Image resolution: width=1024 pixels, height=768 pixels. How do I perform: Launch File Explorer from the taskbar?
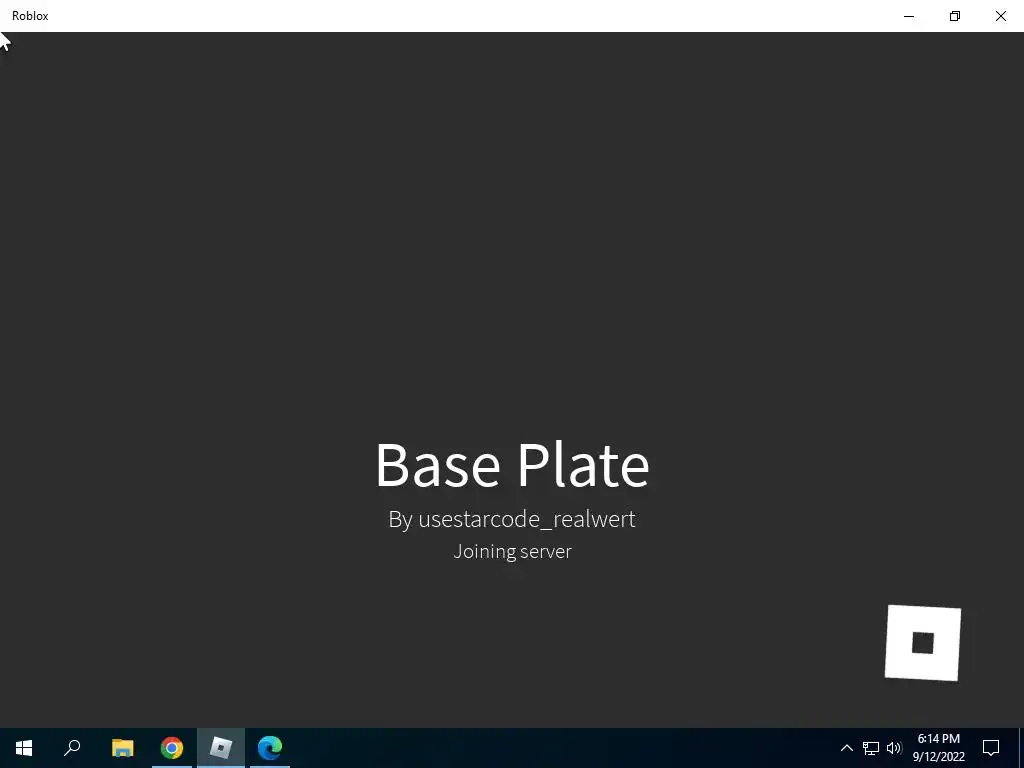coord(122,748)
